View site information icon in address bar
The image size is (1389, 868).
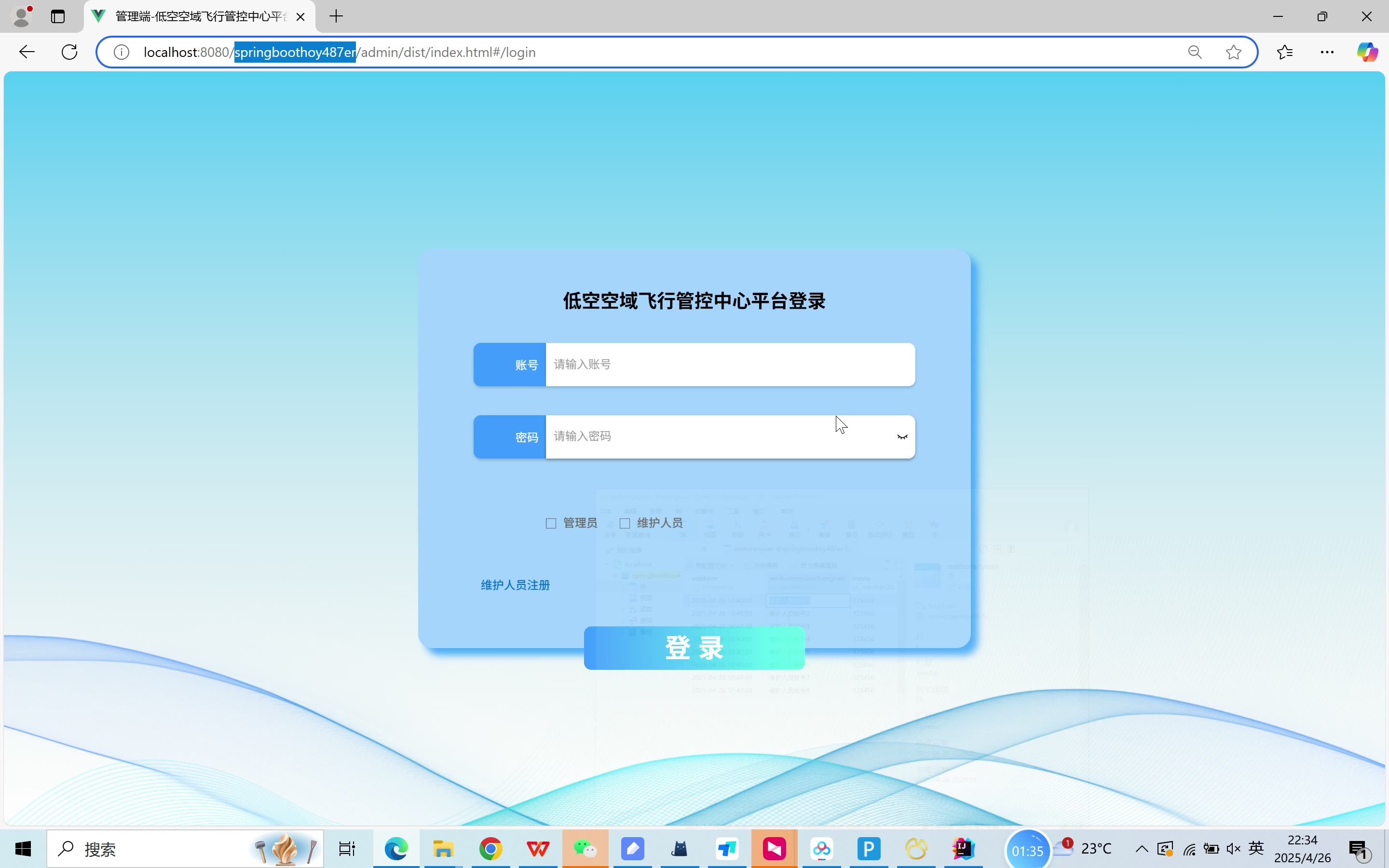click(121, 52)
